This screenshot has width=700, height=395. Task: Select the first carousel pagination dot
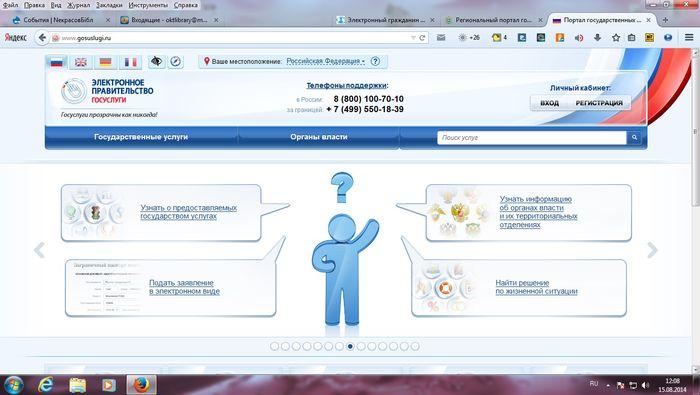point(275,346)
